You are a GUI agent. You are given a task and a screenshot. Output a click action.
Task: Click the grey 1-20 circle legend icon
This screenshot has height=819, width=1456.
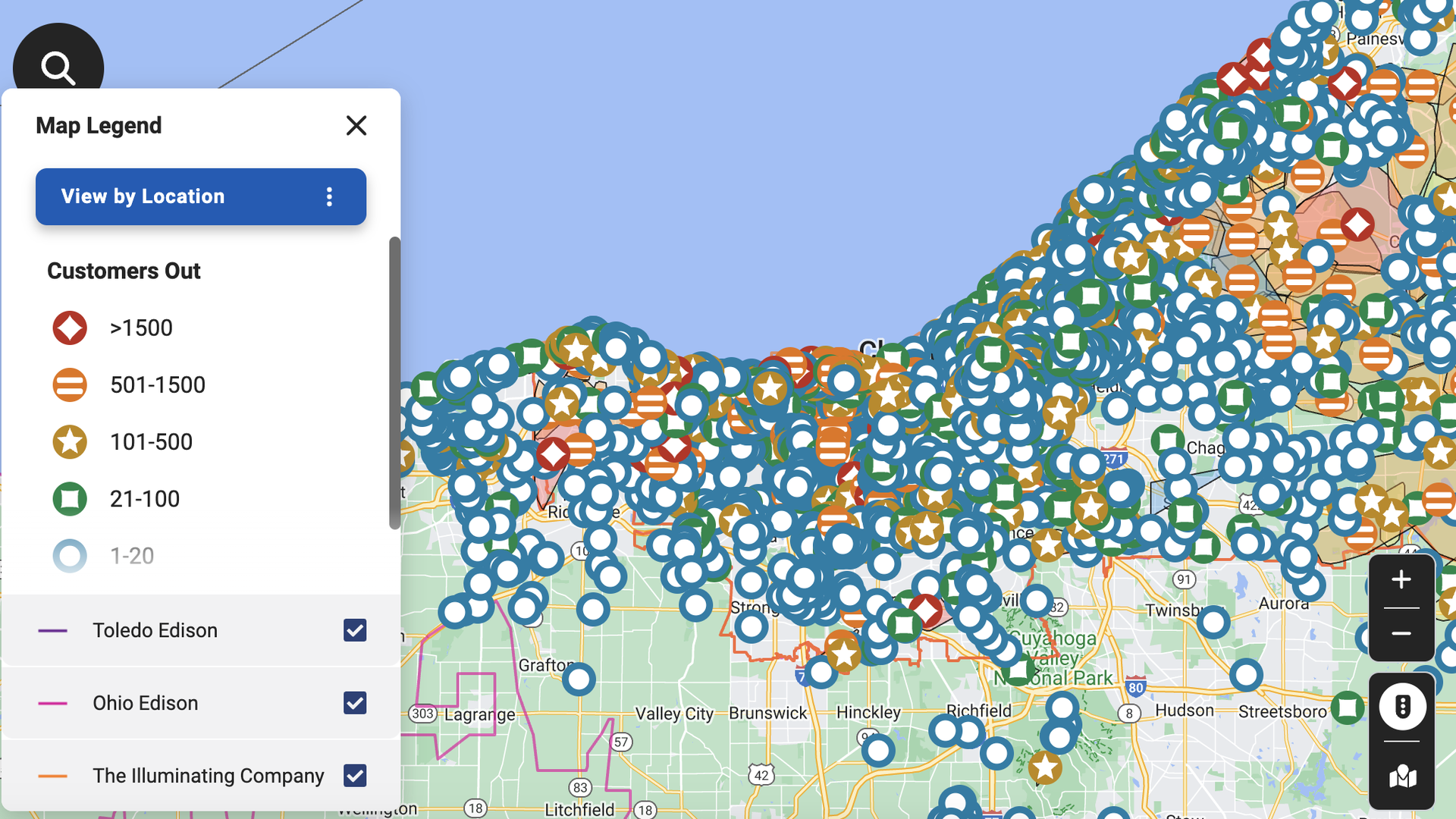pyautogui.click(x=70, y=555)
